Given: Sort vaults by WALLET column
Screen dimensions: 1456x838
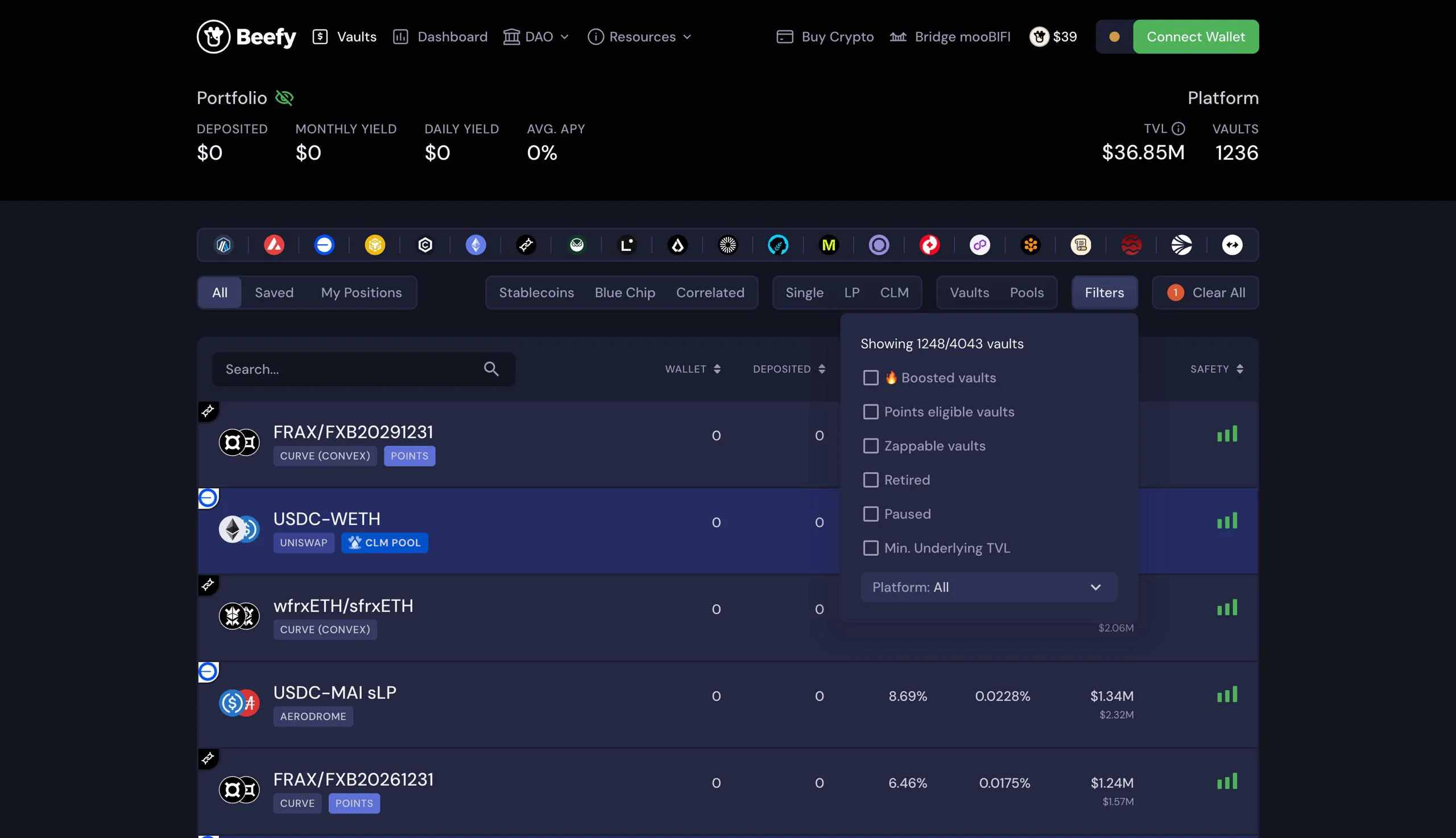Looking at the screenshot, I should (x=693, y=369).
